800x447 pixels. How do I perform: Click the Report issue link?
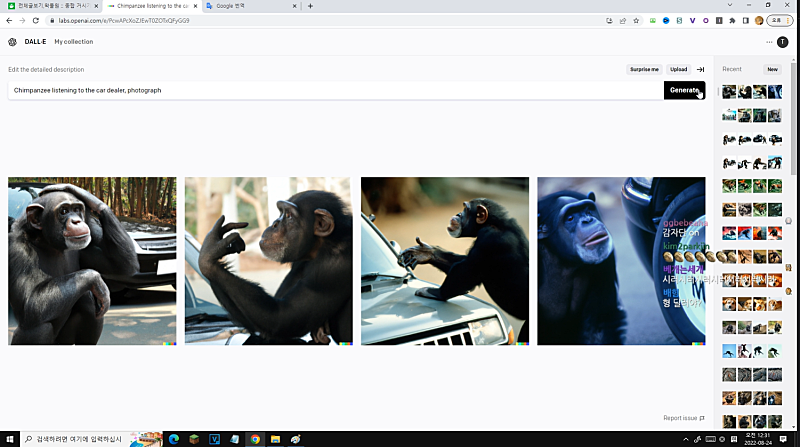pyautogui.click(x=683, y=418)
